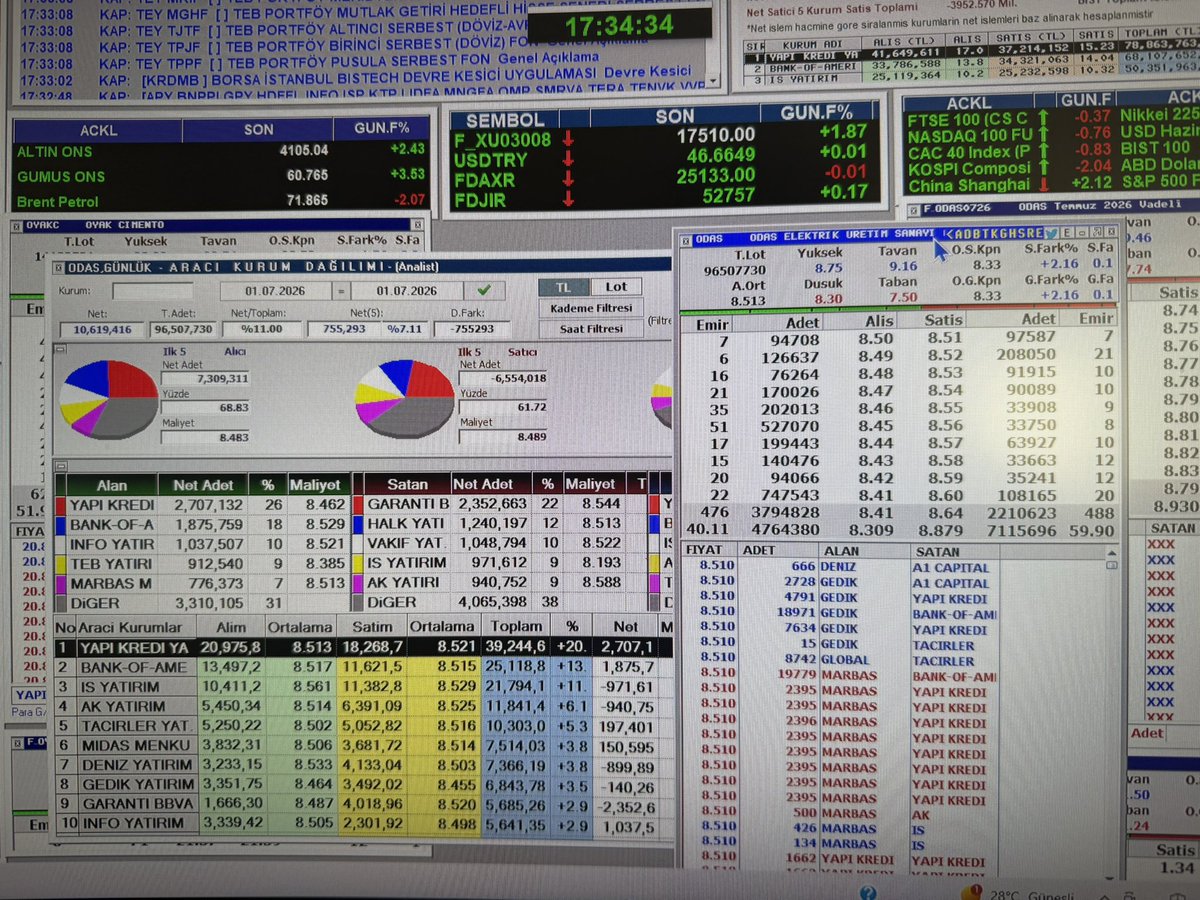Click the red down arrow next to USDTRY
The width and height of the screenshot is (1200, 900).
pos(568,159)
